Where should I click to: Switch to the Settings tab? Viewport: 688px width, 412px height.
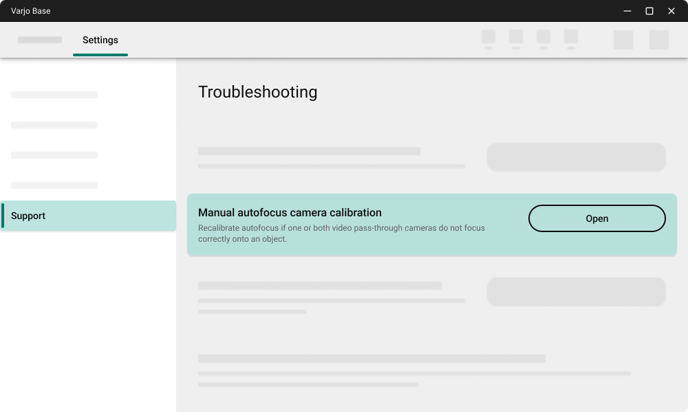[100, 40]
